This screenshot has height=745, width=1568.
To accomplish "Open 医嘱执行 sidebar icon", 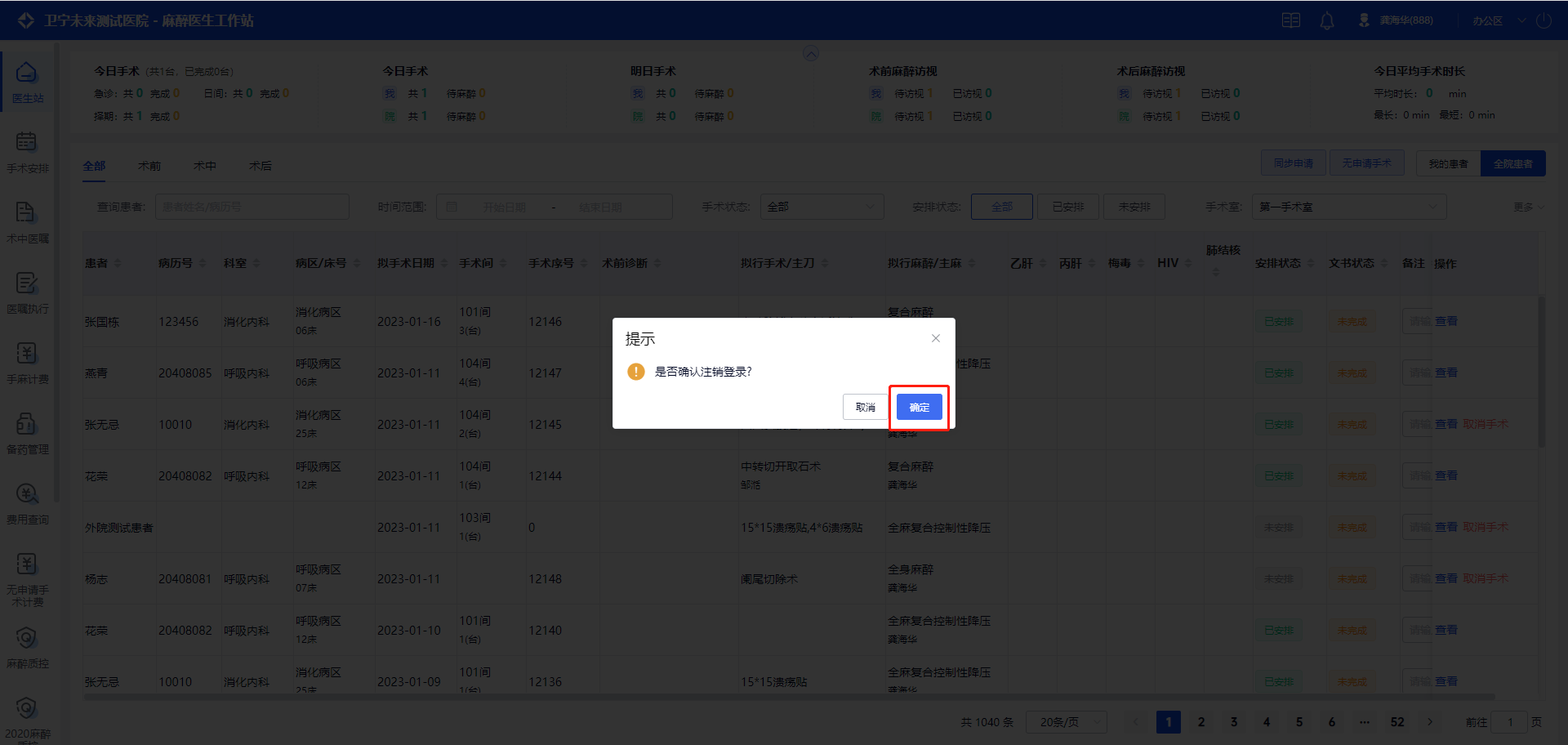I will tap(27, 292).
